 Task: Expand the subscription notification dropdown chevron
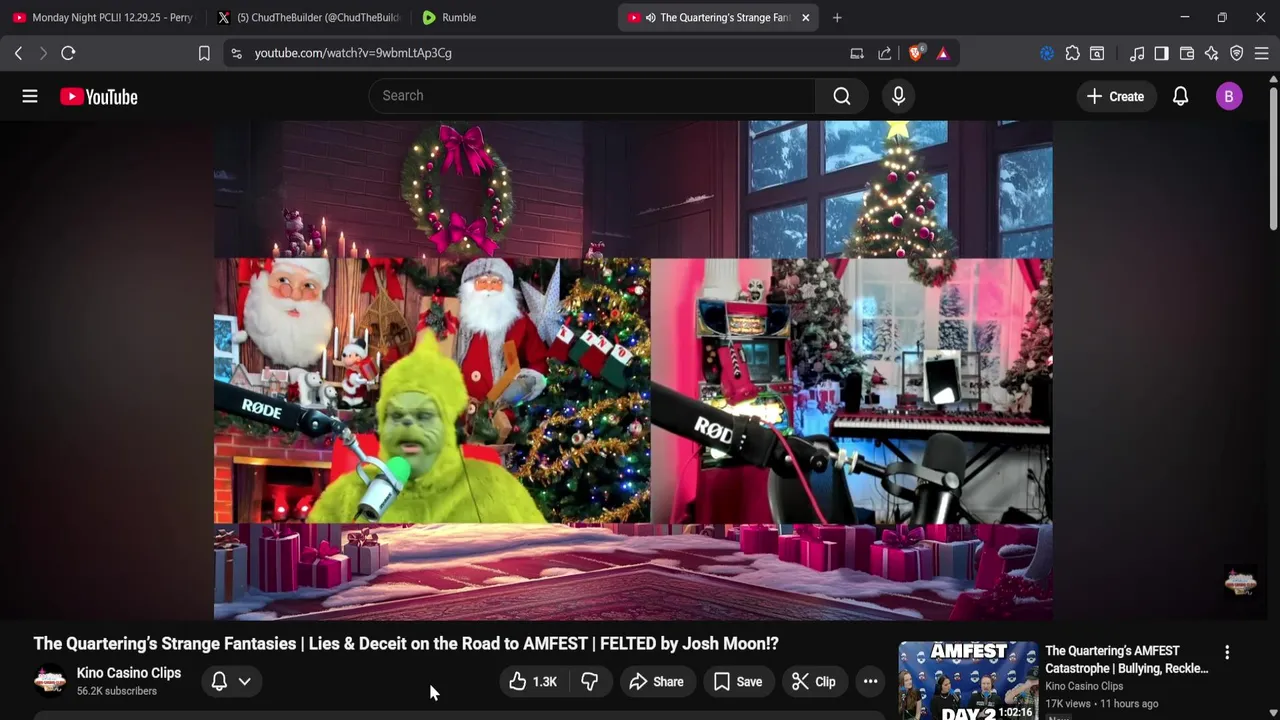(x=244, y=682)
